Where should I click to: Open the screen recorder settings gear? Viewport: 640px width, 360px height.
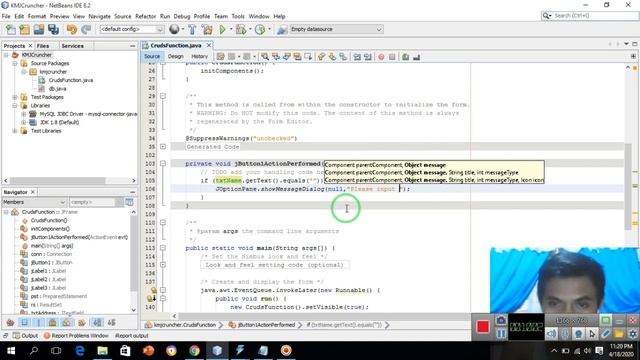pos(633,334)
